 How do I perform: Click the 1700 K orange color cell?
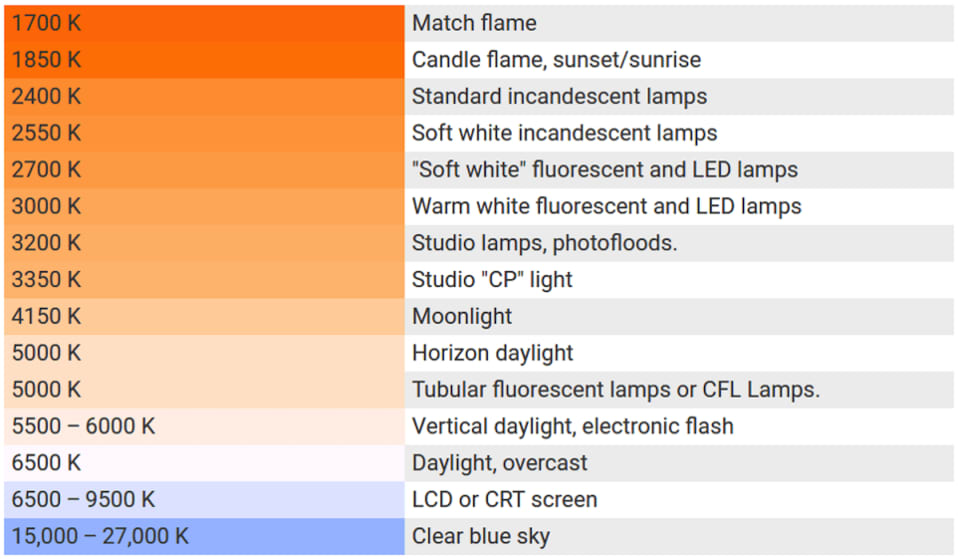204,23
